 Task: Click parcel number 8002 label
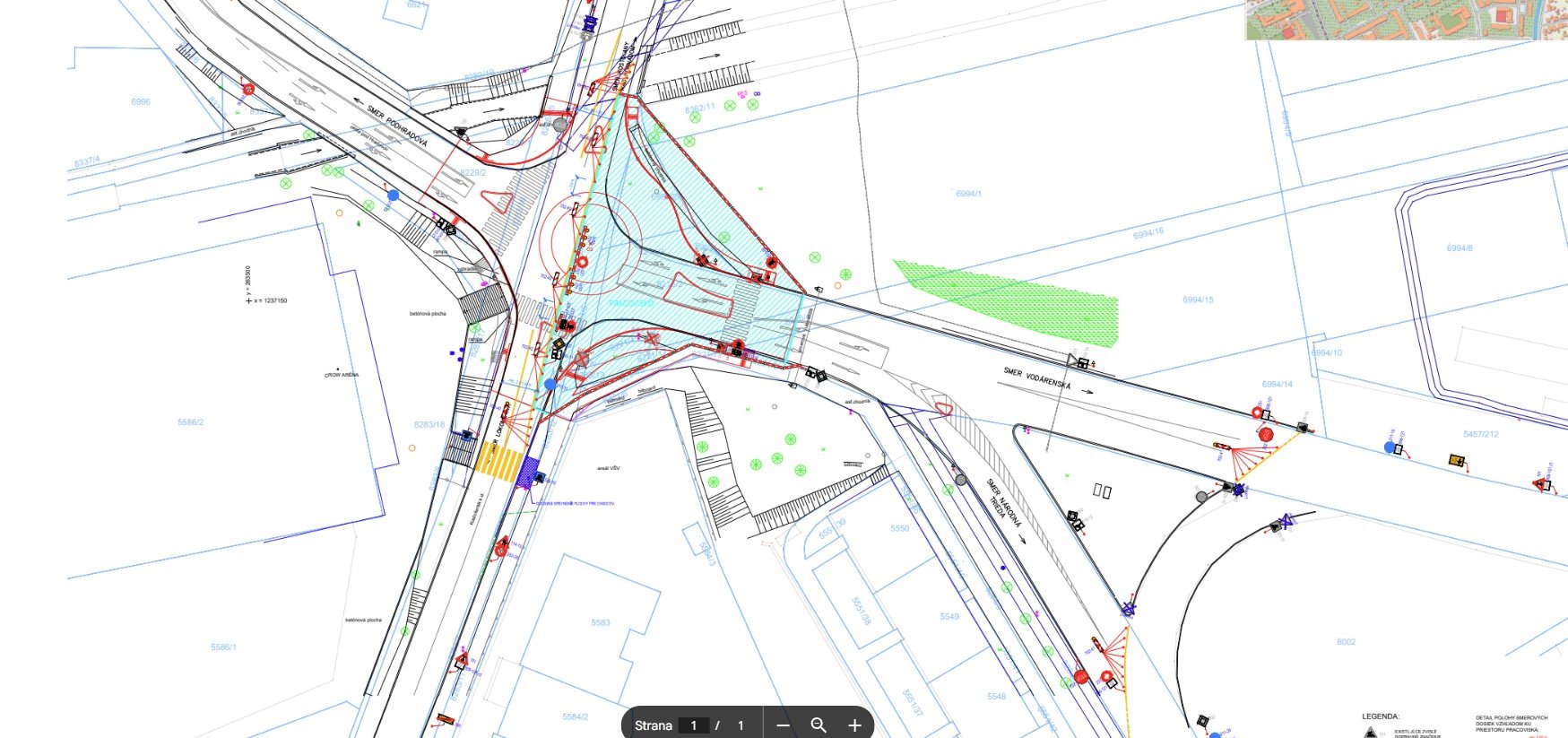coord(1346,642)
